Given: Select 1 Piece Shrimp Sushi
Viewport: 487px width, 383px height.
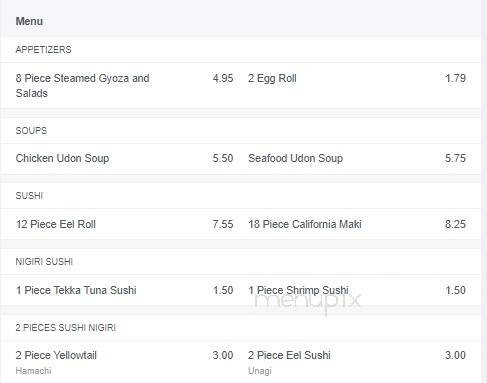Looking at the screenshot, I should pos(298,290).
